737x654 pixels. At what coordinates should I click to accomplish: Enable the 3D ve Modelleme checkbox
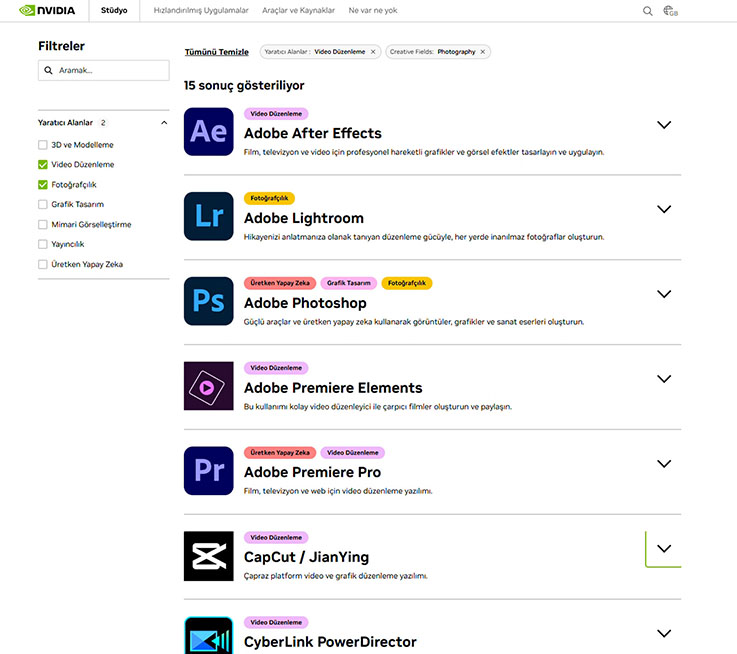43,145
